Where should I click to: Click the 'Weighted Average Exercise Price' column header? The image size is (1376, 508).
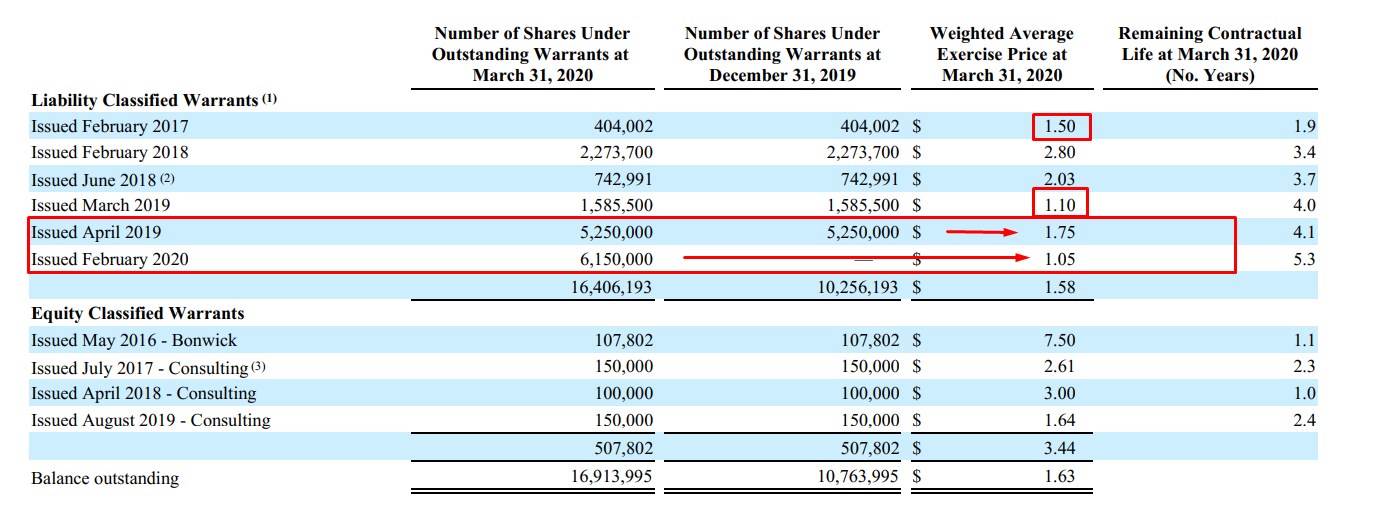coord(1001,54)
